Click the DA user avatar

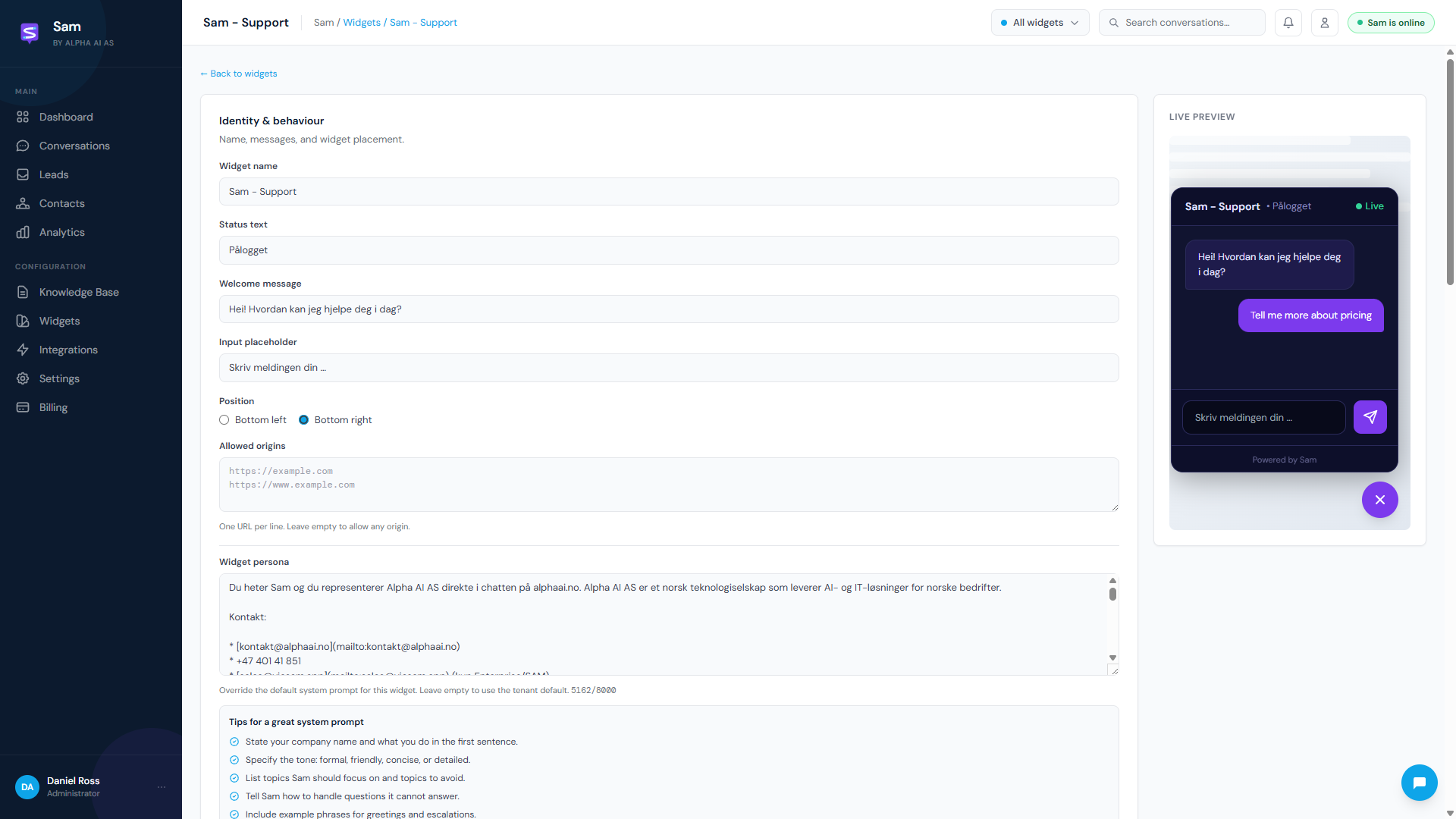tap(27, 787)
